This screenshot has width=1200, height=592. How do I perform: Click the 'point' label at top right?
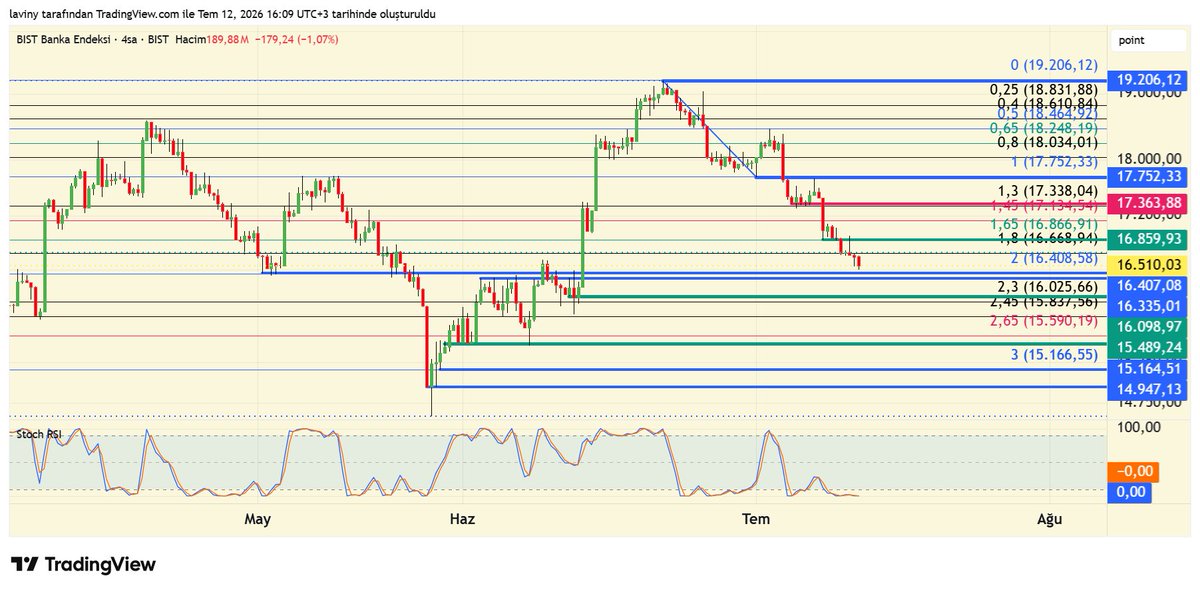[1131, 40]
